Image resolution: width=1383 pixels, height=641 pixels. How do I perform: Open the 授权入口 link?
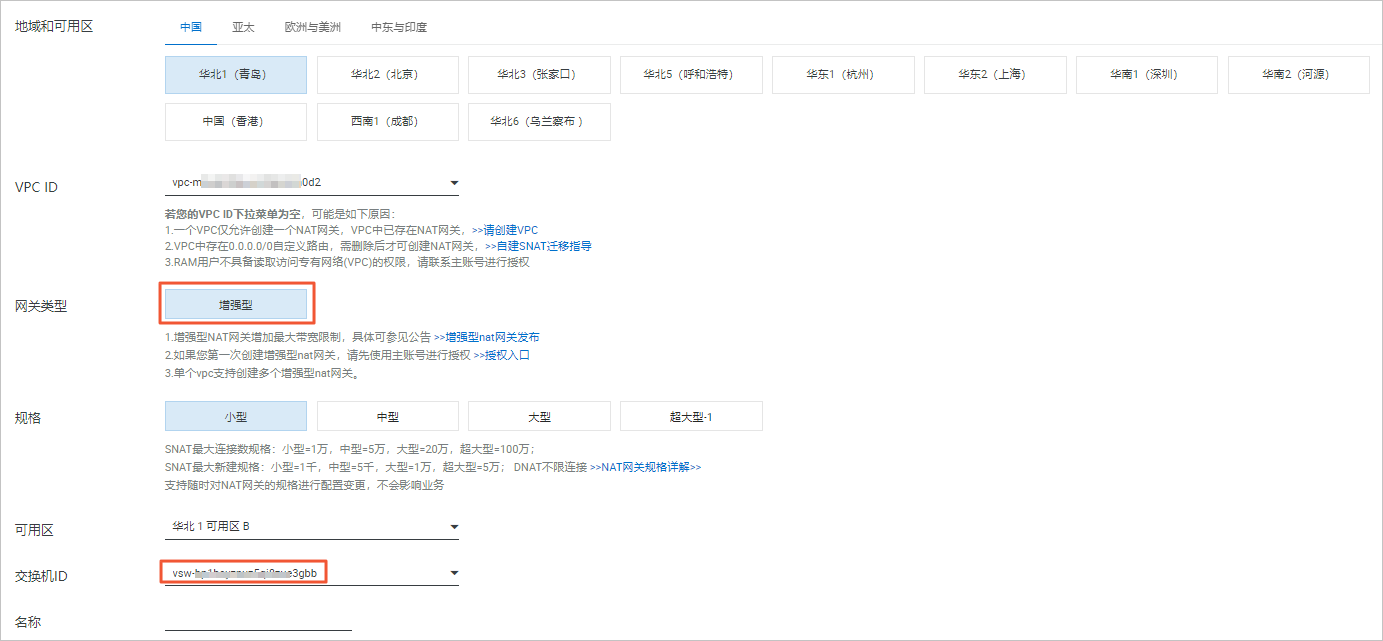(x=501, y=355)
